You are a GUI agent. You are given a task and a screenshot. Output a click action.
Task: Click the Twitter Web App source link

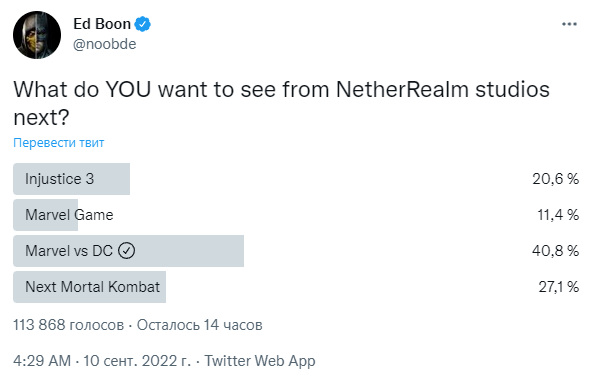pyautogui.click(x=260, y=361)
